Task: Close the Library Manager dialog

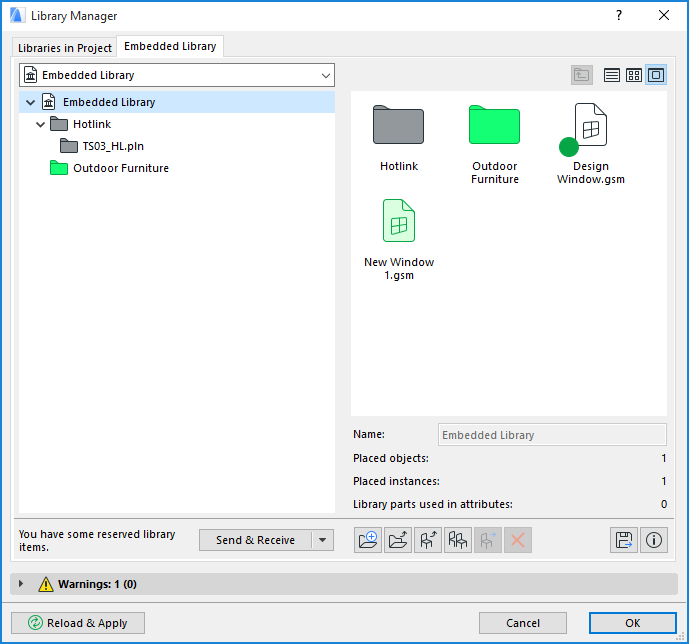Action: [664, 15]
